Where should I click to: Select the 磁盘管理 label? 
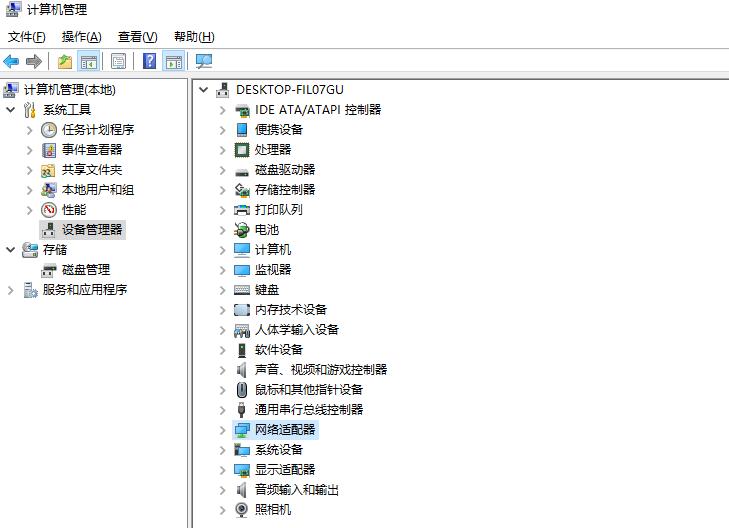[86, 270]
